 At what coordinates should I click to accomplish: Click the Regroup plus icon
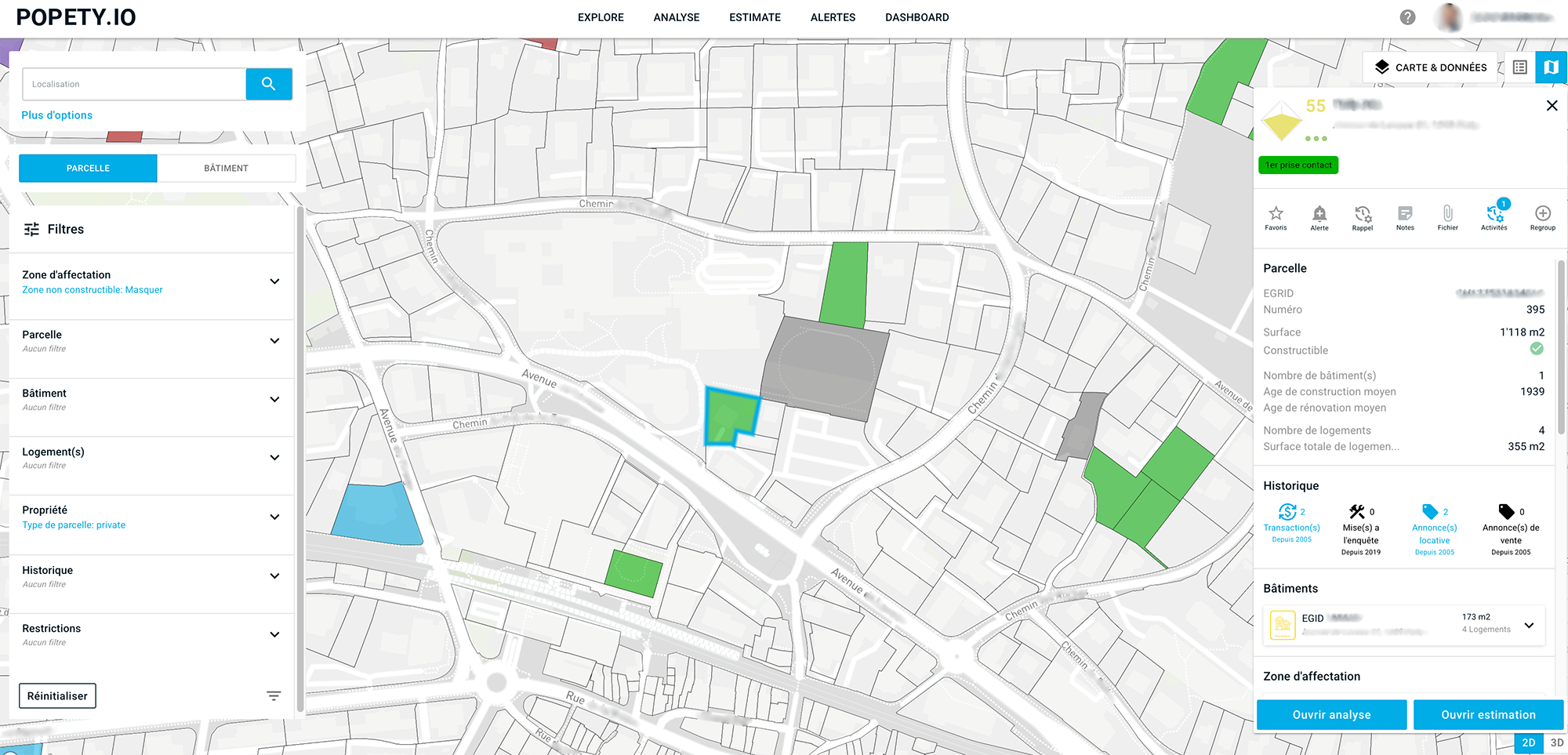(x=1542, y=214)
